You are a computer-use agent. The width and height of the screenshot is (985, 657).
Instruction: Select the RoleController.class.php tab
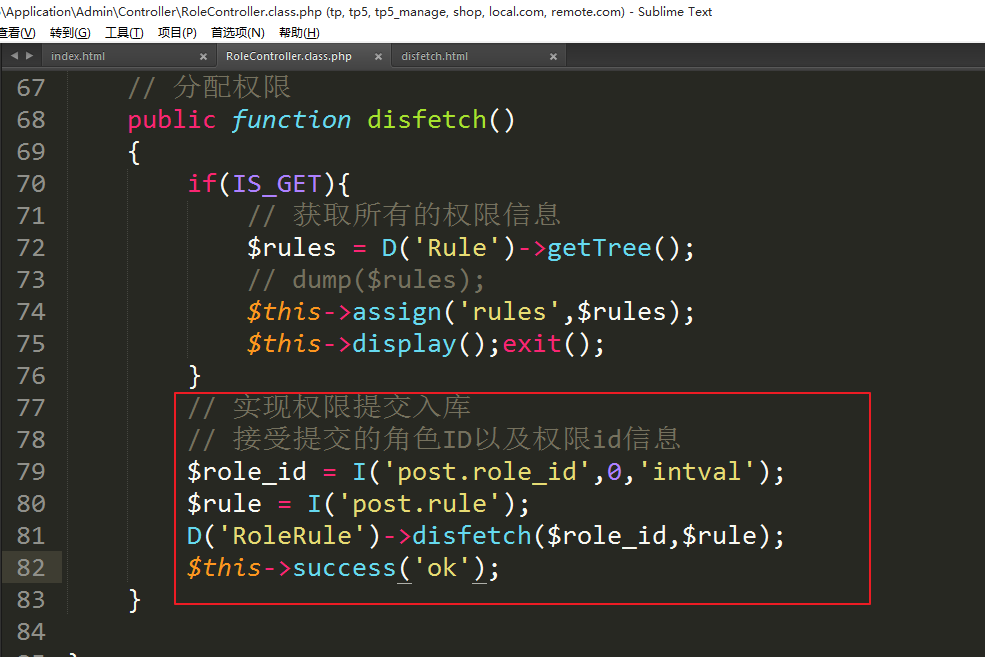click(x=288, y=57)
